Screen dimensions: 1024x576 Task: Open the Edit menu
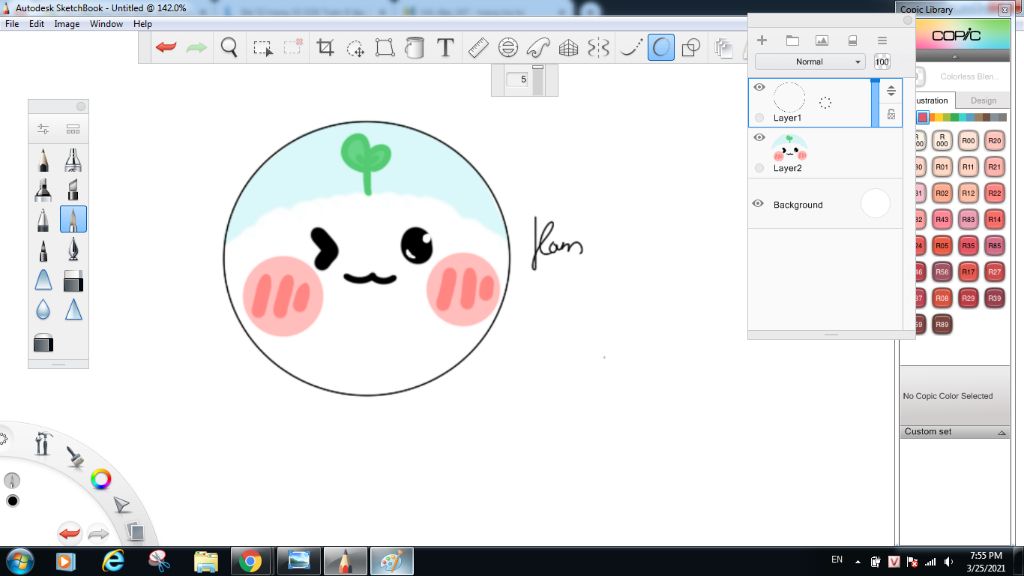pos(37,24)
